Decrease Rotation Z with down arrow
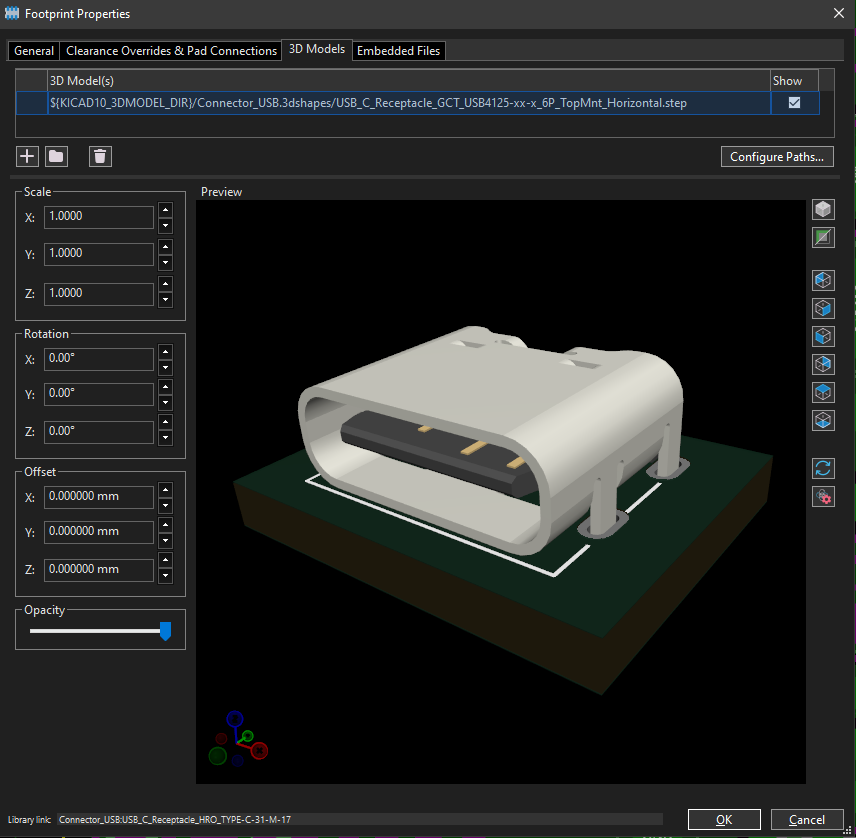 point(165,438)
